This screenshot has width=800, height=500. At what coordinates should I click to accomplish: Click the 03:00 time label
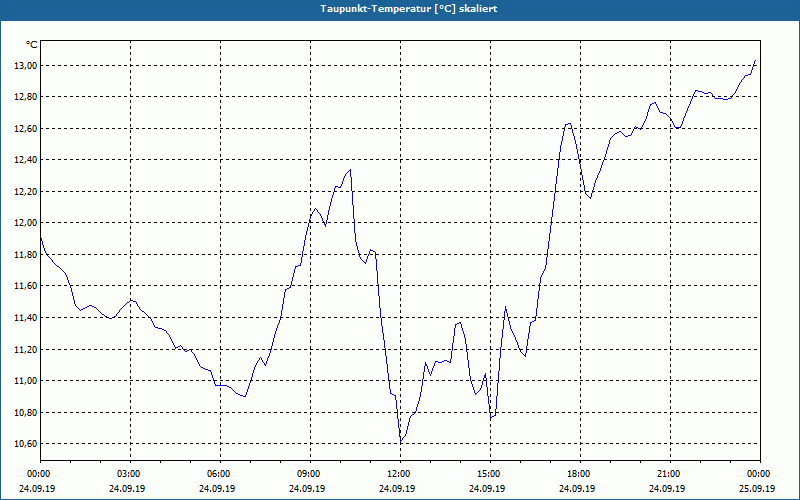coord(128,474)
